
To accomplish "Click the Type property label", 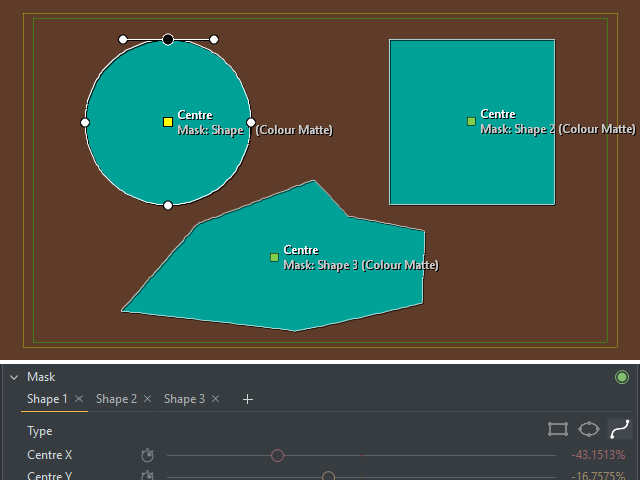I will (x=40, y=431).
